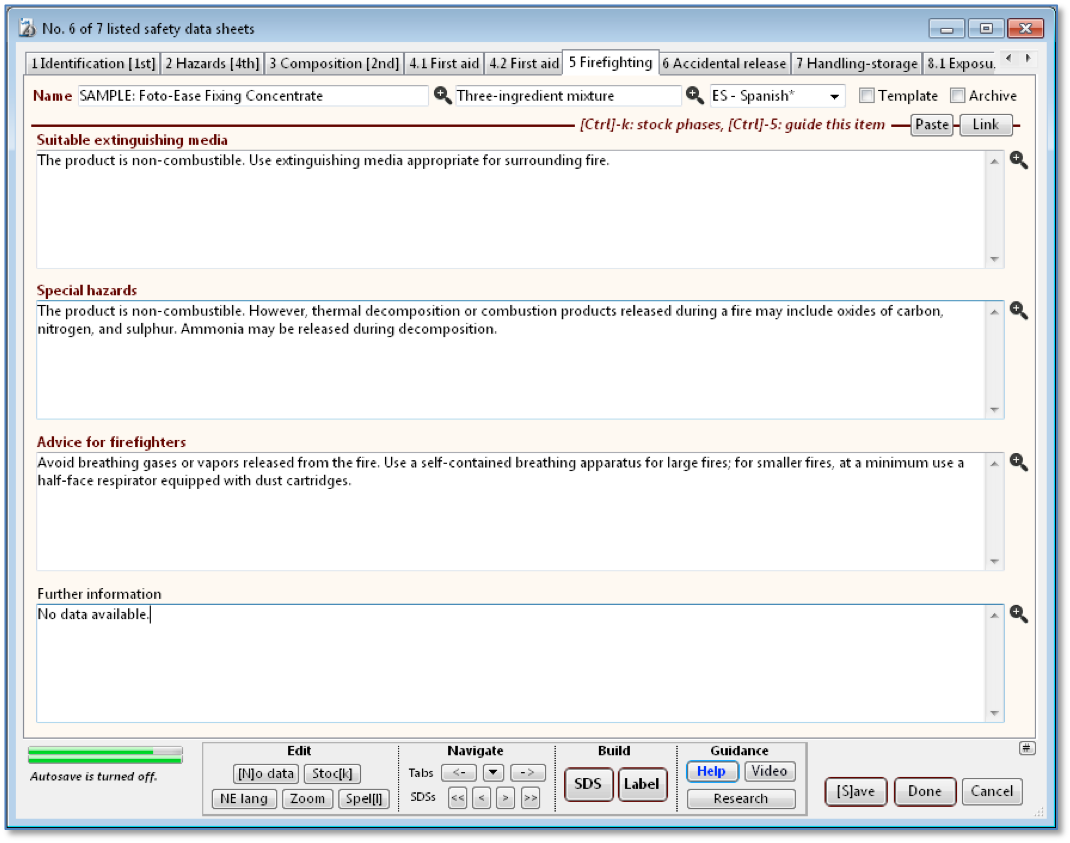1070x843 pixels.
Task: Close the safety data sheets window
Action: click(x=1026, y=29)
